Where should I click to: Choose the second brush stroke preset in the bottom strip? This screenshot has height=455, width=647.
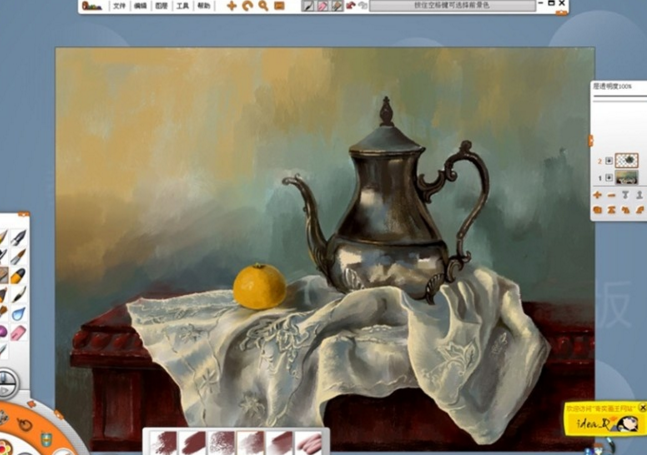[x=193, y=443]
